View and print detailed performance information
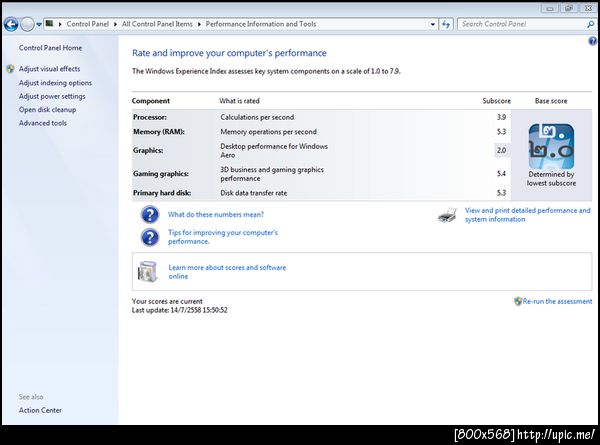 click(528, 215)
